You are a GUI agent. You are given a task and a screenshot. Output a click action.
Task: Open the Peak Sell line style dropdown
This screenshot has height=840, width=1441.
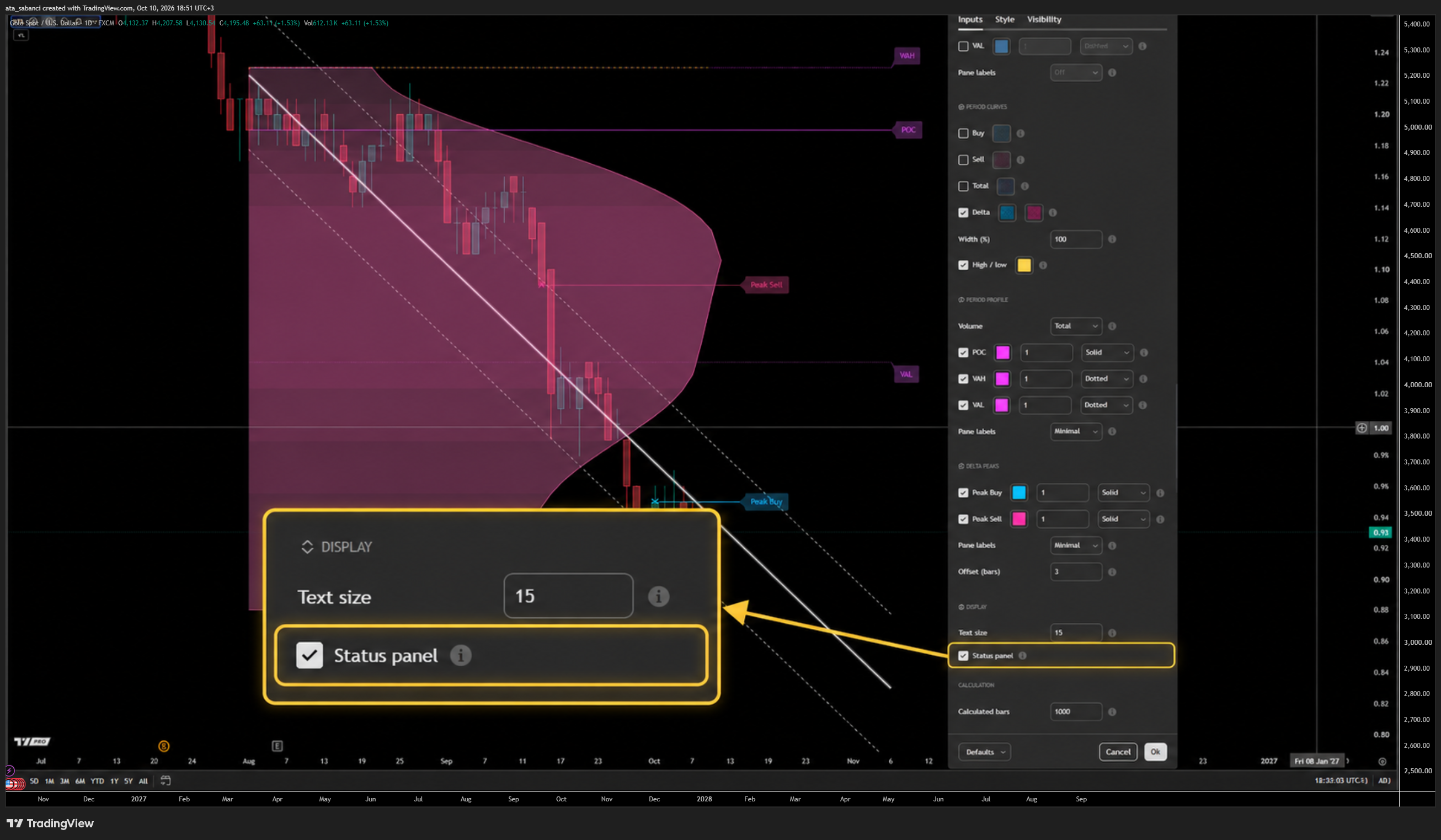coord(1124,519)
